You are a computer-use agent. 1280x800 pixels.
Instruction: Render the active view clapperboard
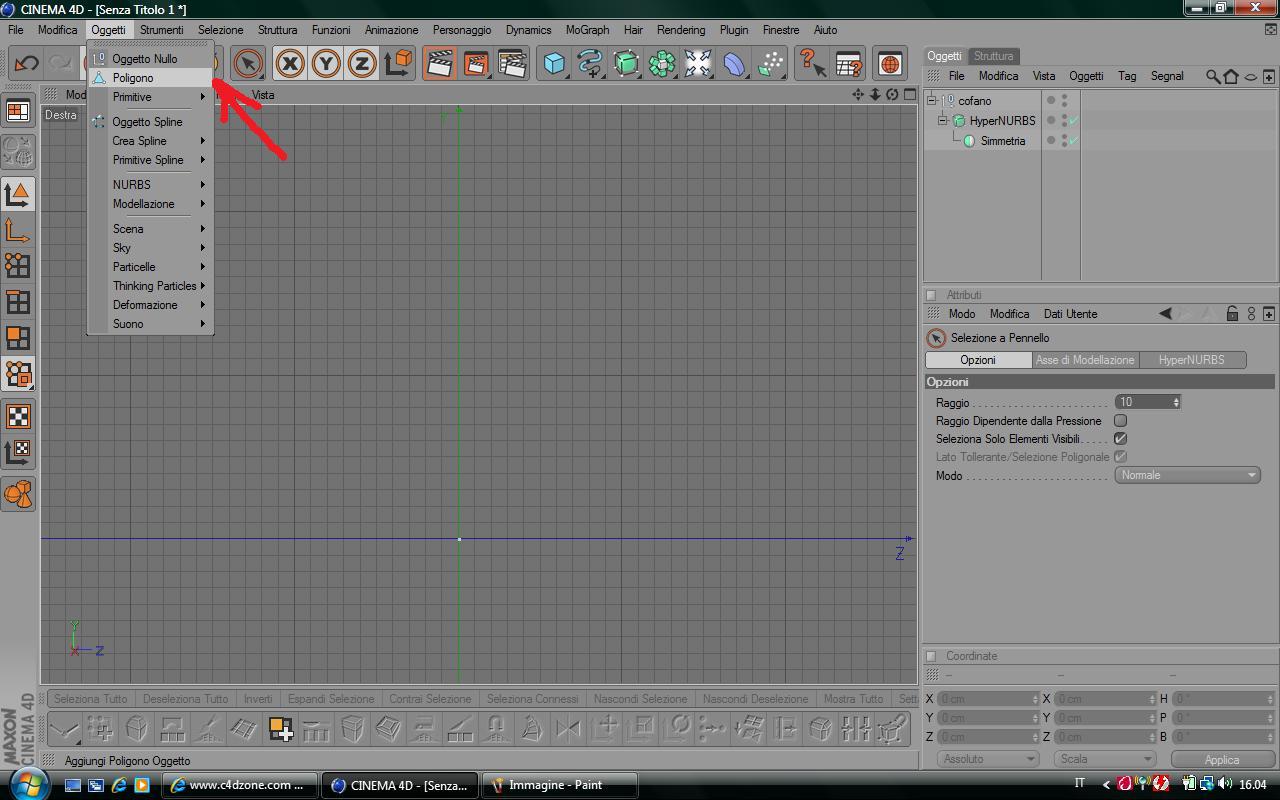[x=439, y=64]
